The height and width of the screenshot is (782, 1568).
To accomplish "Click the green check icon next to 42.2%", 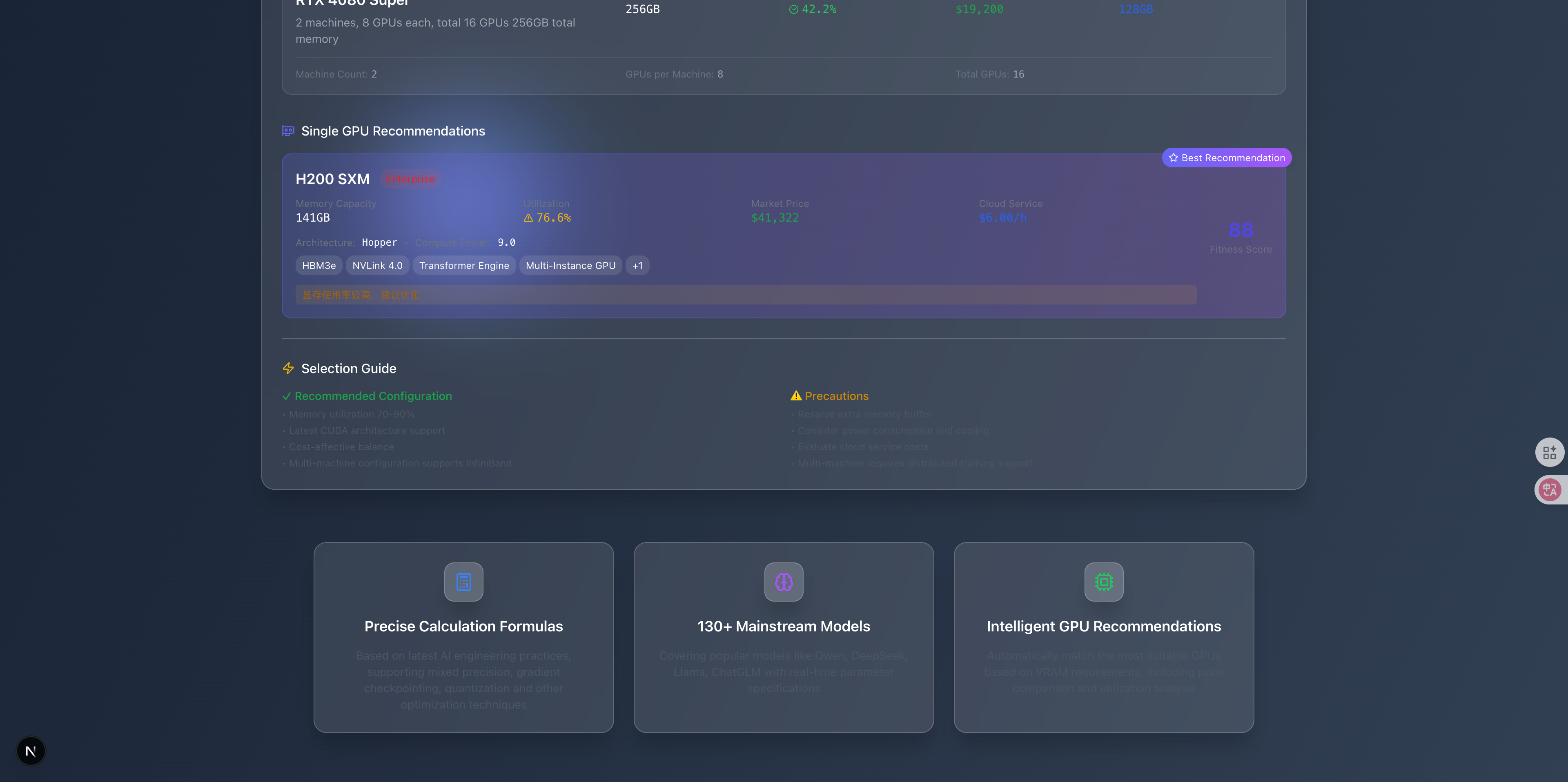I will [x=793, y=9].
